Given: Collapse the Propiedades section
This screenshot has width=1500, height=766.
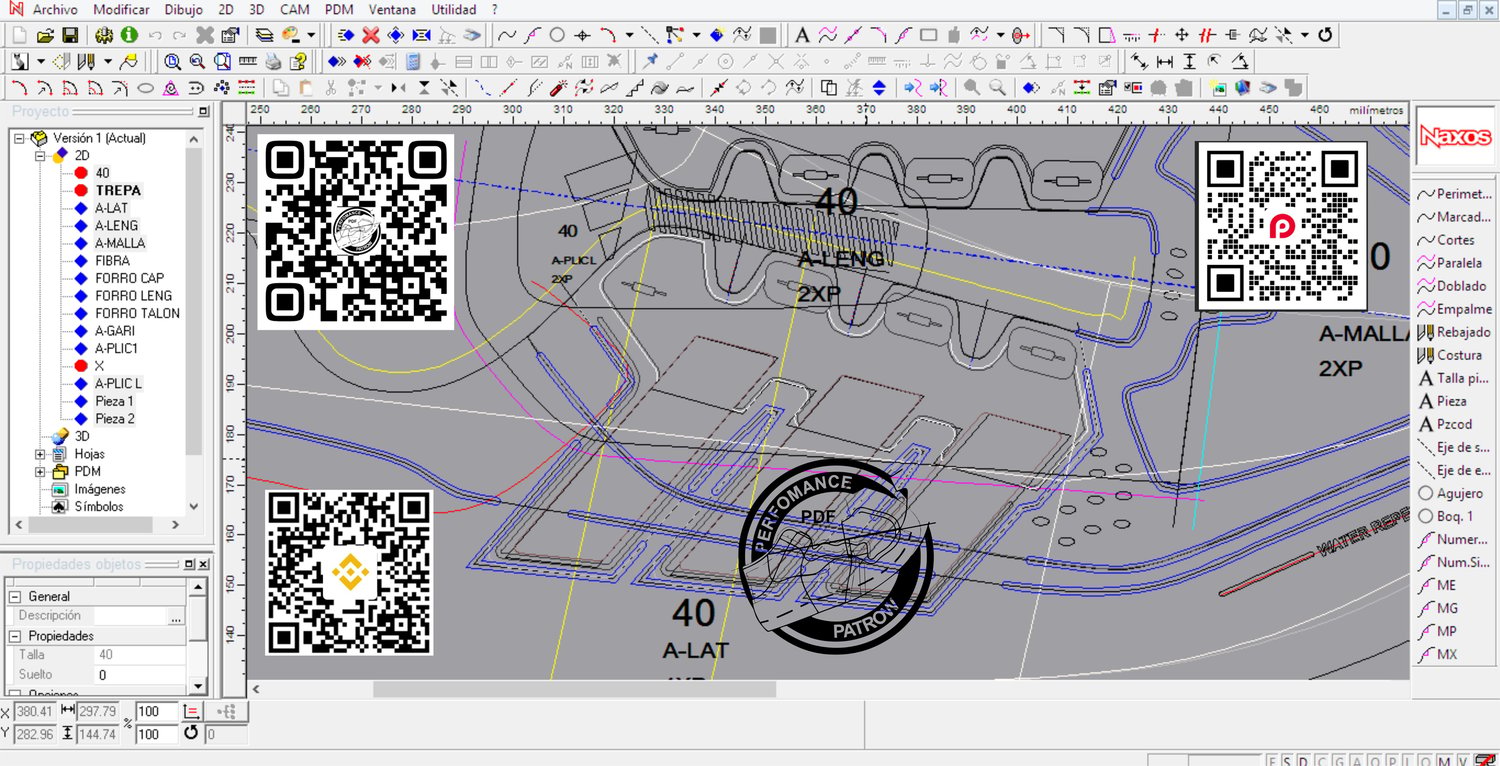Looking at the screenshot, I should click(x=15, y=636).
